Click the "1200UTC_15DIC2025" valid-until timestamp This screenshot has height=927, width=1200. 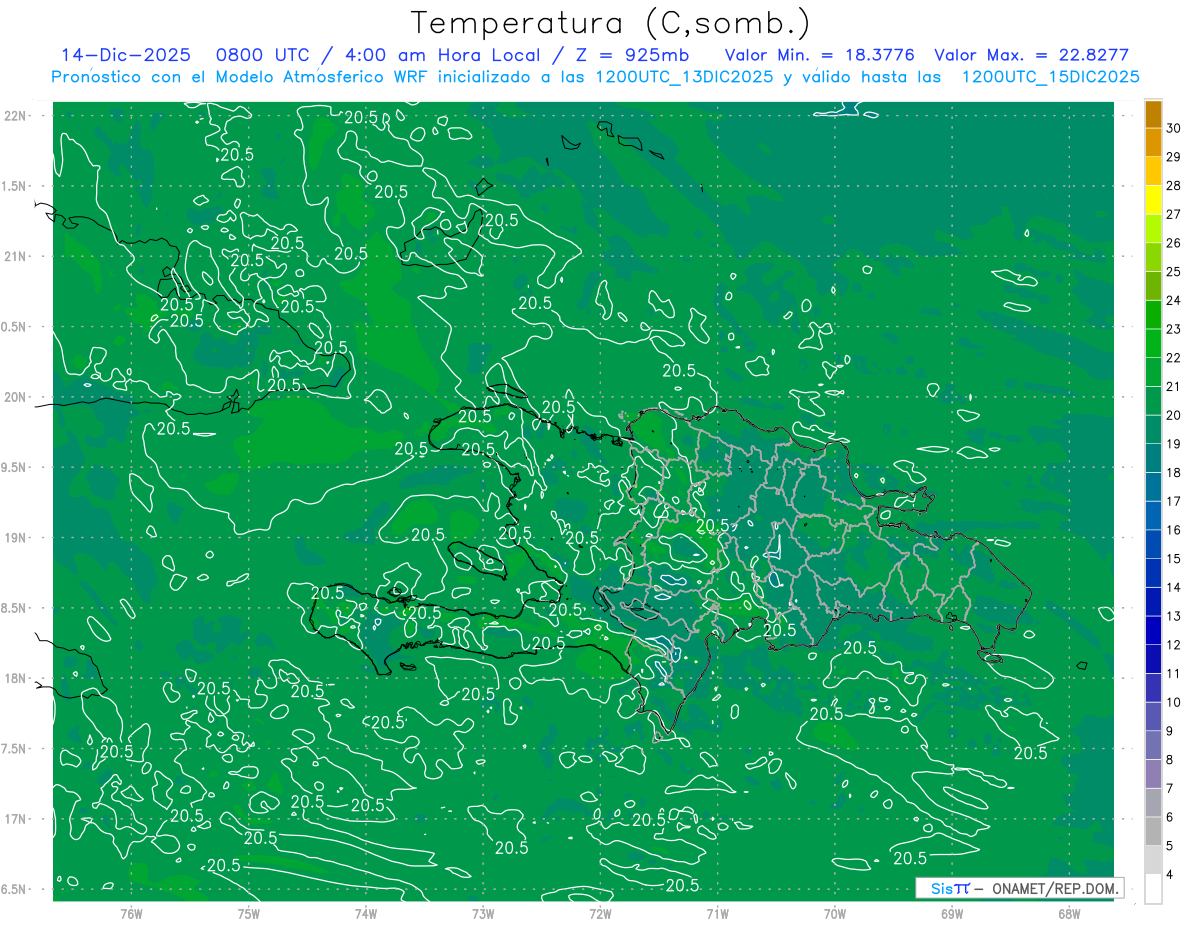(1050, 76)
